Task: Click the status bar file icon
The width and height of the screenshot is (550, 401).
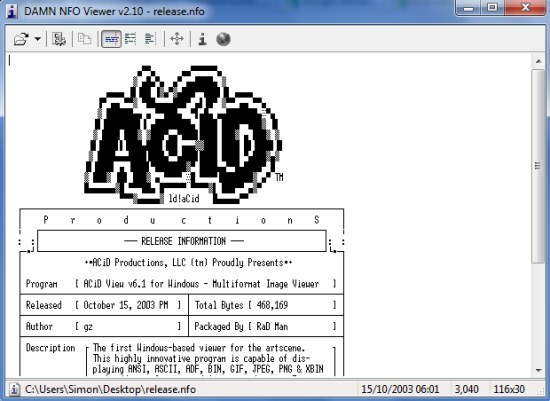Action: [x=14, y=389]
